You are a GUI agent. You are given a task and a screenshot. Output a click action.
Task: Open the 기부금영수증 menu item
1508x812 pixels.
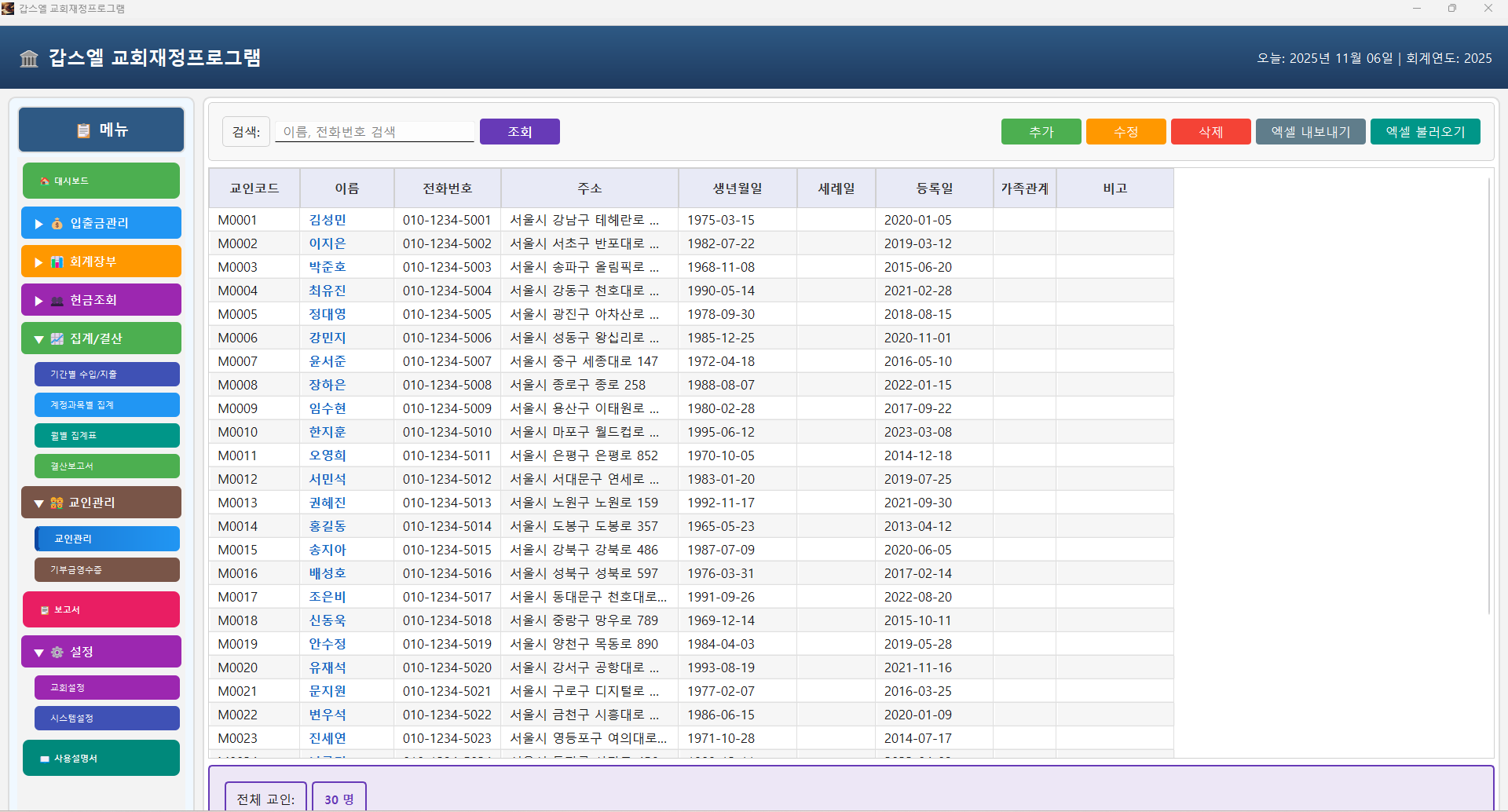107,570
